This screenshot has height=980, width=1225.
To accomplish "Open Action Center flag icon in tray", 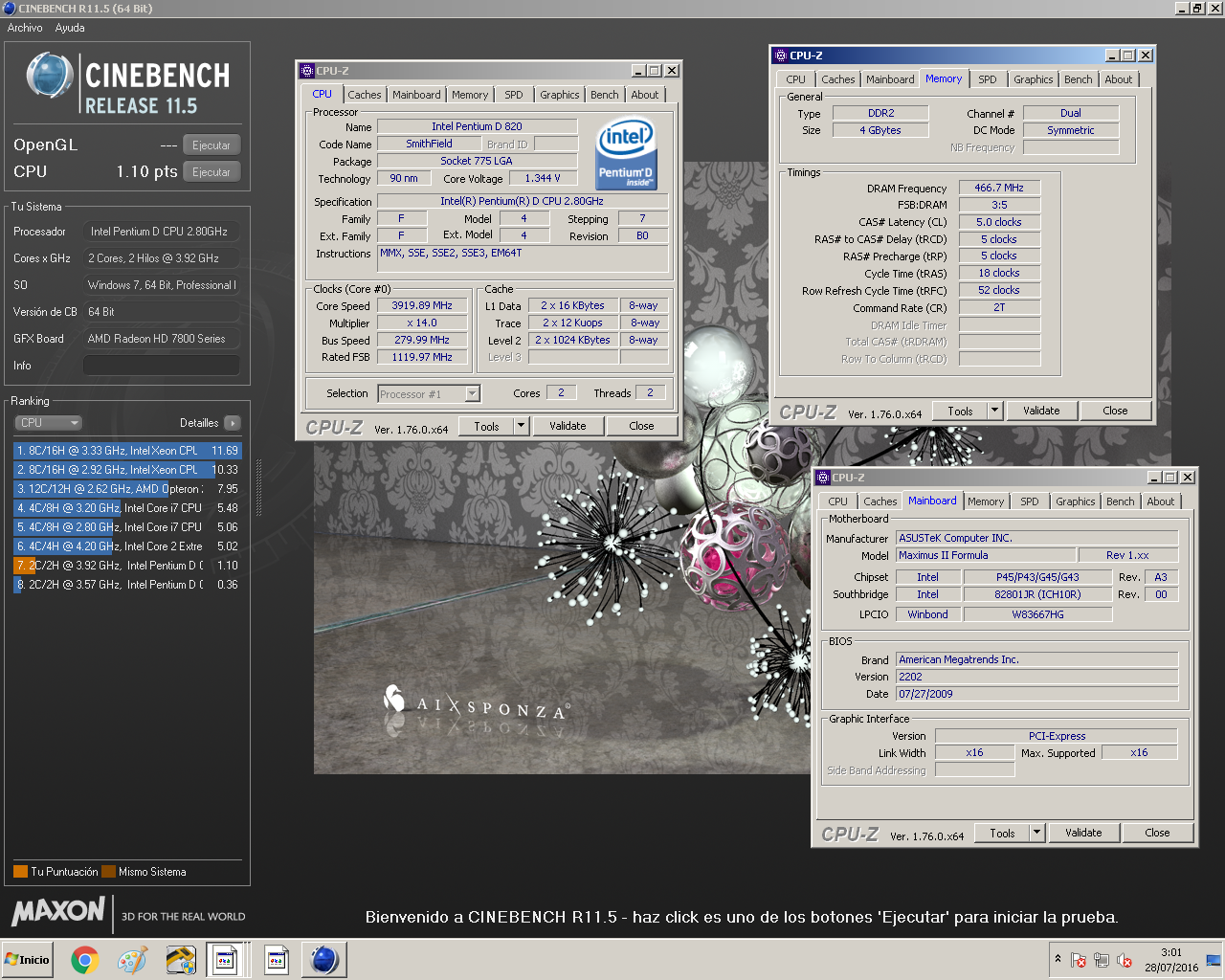I will pos(1079,960).
